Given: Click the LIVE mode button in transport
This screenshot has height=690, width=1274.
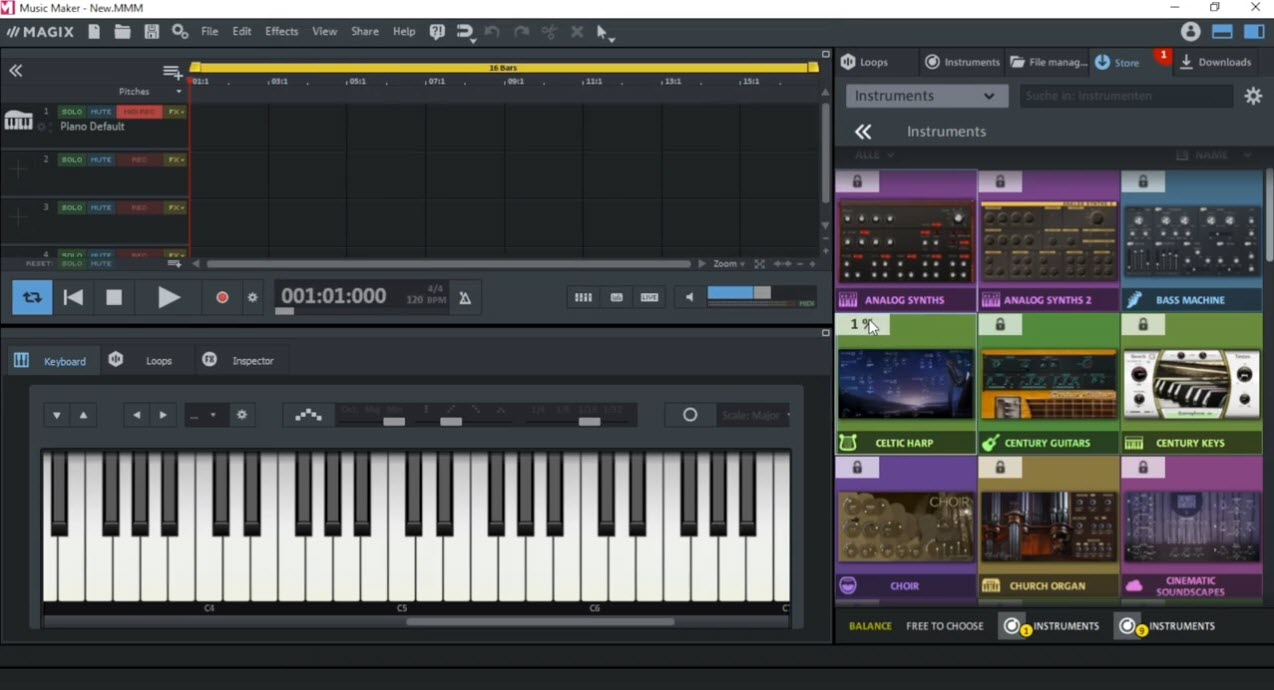Looking at the screenshot, I should coord(650,297).
